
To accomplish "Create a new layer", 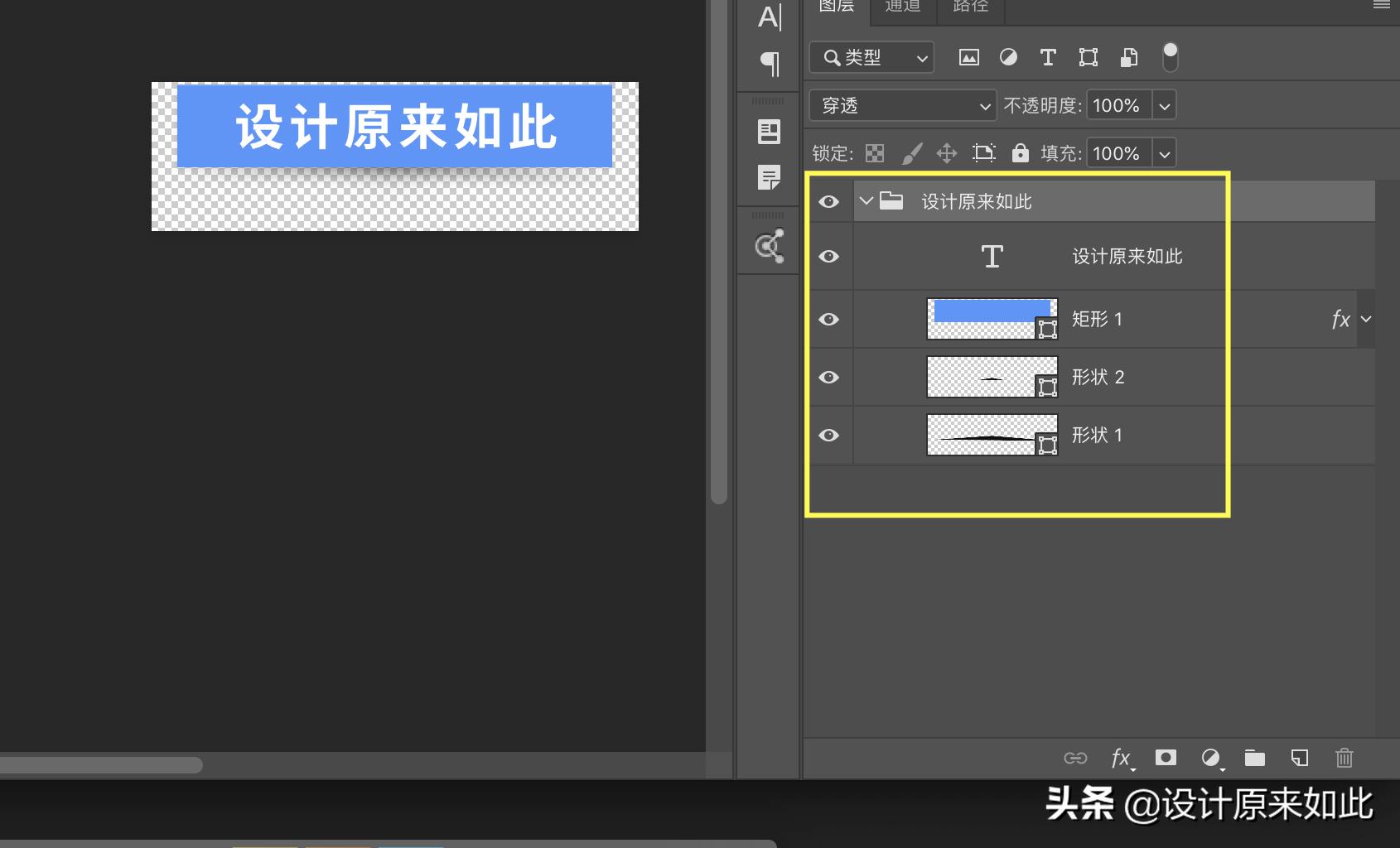I will (x=1299, y=758).
